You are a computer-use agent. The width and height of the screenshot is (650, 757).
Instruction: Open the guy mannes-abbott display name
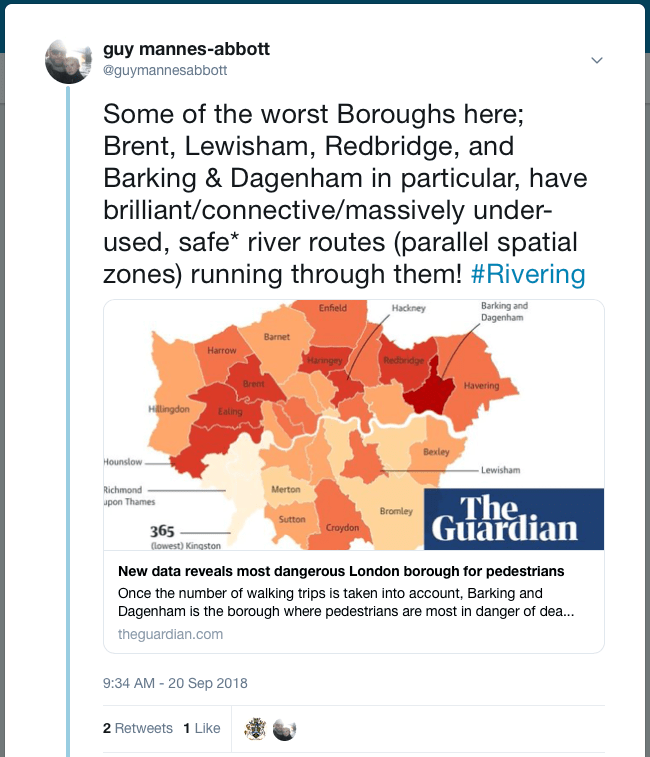coord(186,49)
